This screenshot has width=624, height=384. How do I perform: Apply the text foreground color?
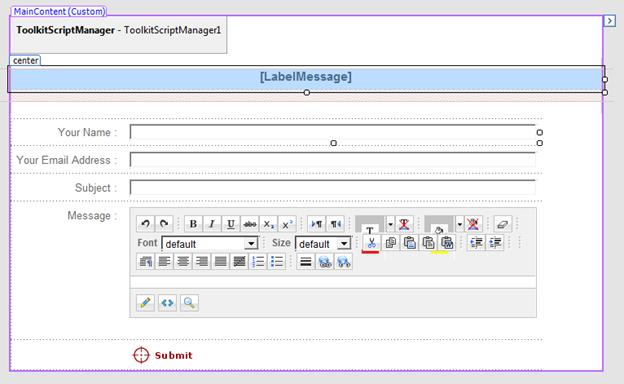370,224
